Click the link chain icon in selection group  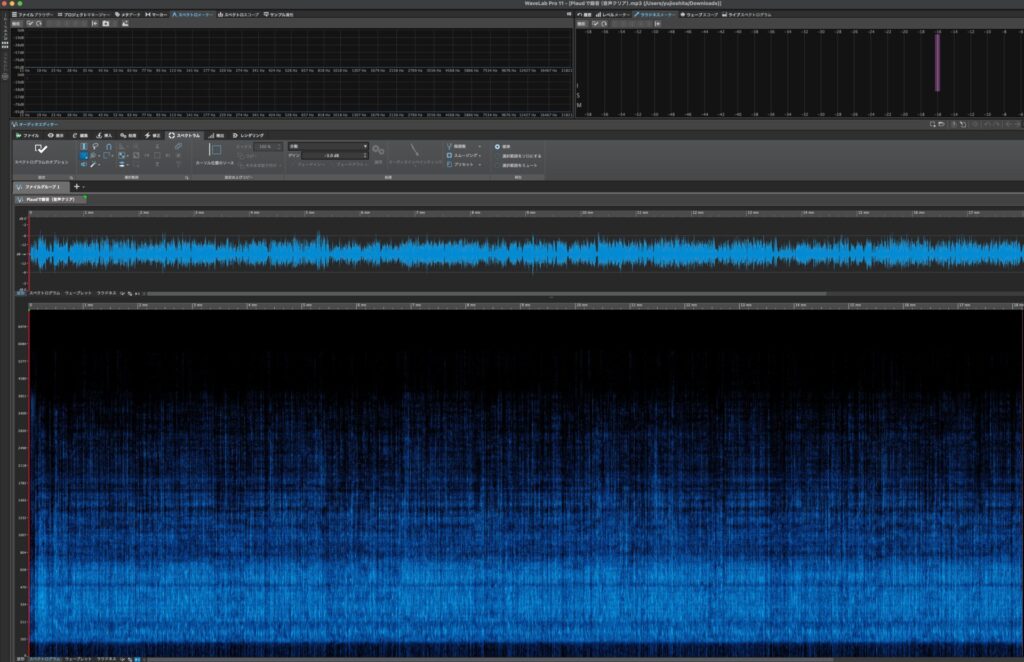point(178,147)
